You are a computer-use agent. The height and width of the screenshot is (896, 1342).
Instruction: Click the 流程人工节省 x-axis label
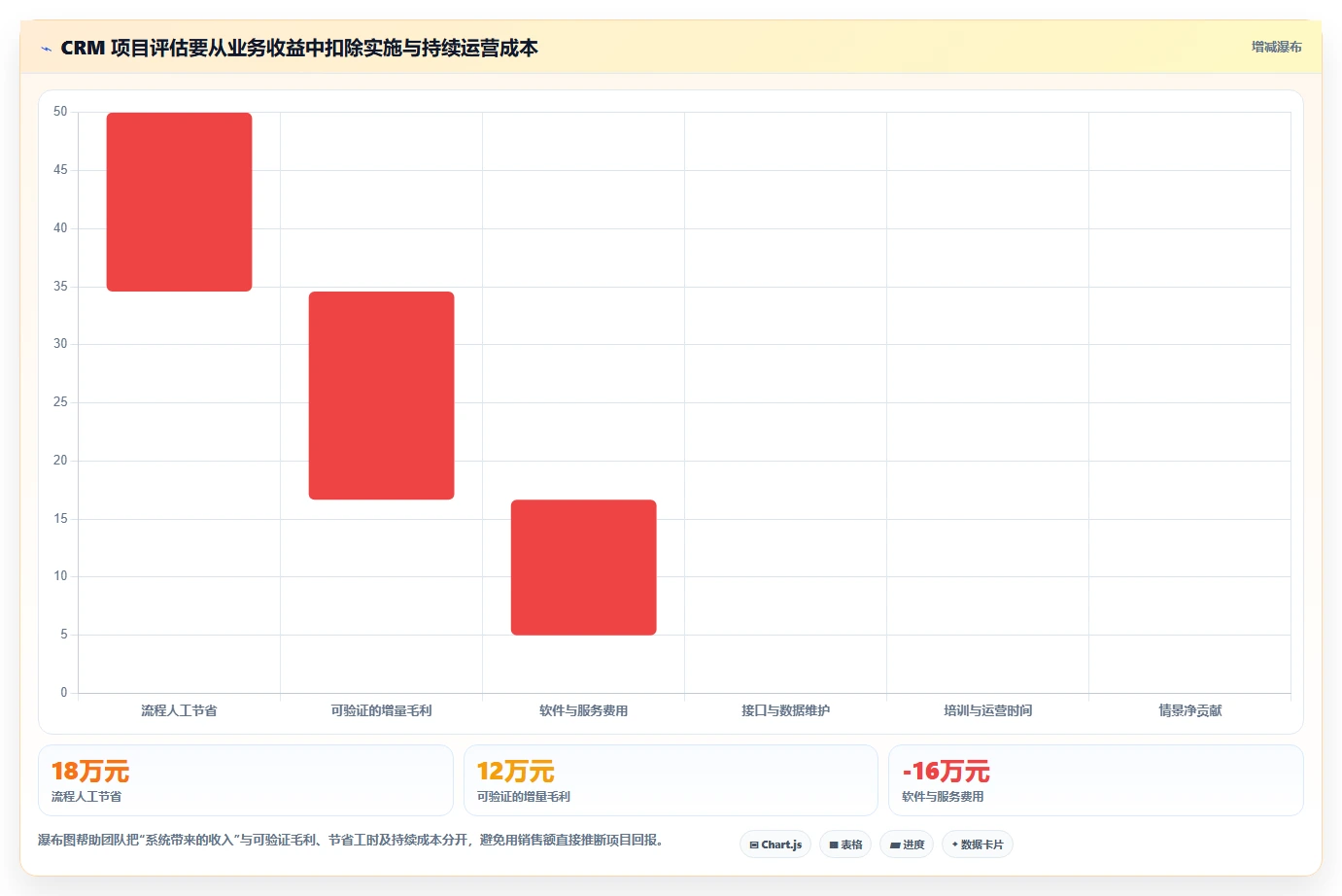pyautogui.click(x=179, y=710)
